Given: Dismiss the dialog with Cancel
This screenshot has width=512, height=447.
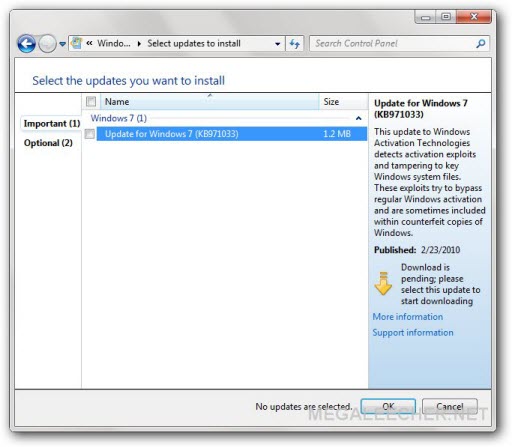Looking at the screenshot, I should [450, 407].
